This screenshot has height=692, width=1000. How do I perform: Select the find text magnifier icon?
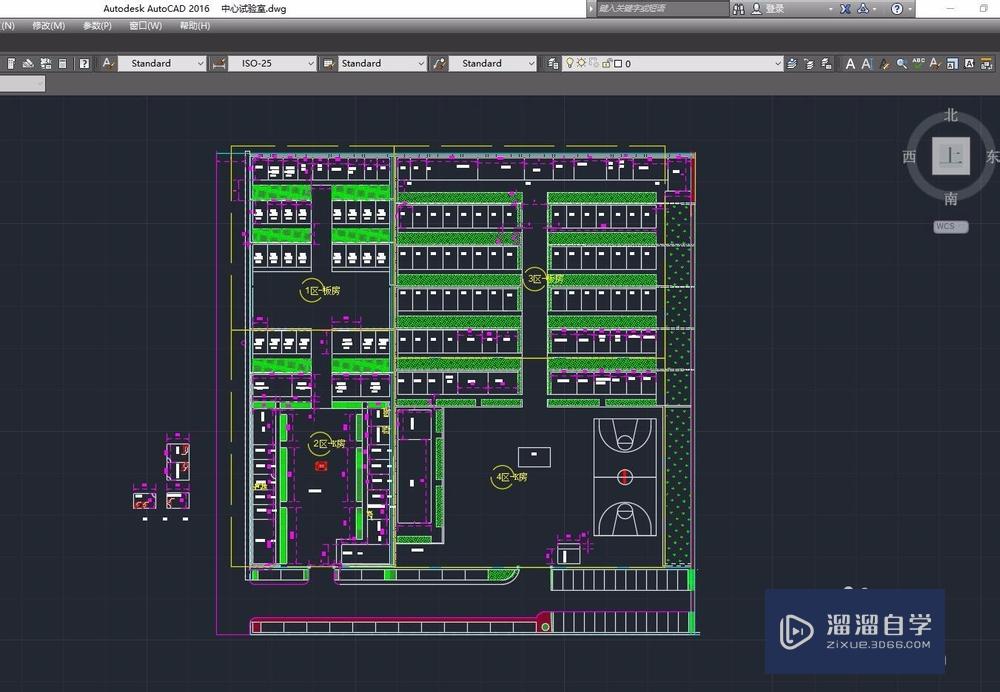tap(902, 63)
